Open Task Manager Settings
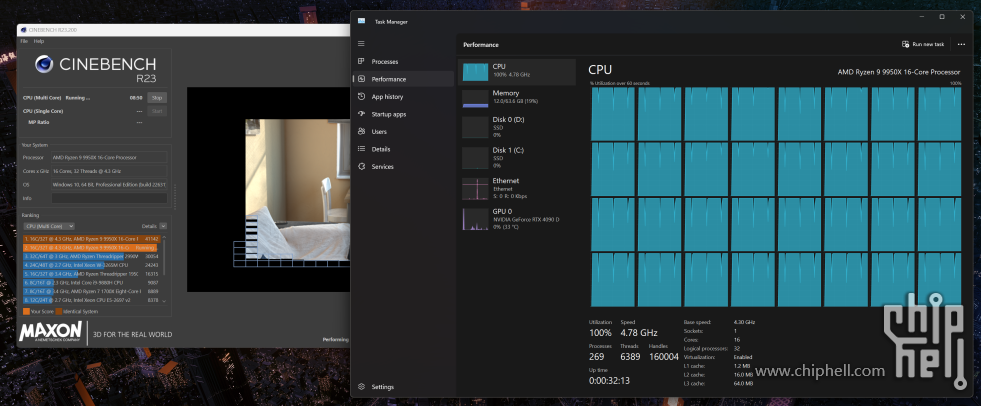981x406 pixels. click(x=403, y=387)
